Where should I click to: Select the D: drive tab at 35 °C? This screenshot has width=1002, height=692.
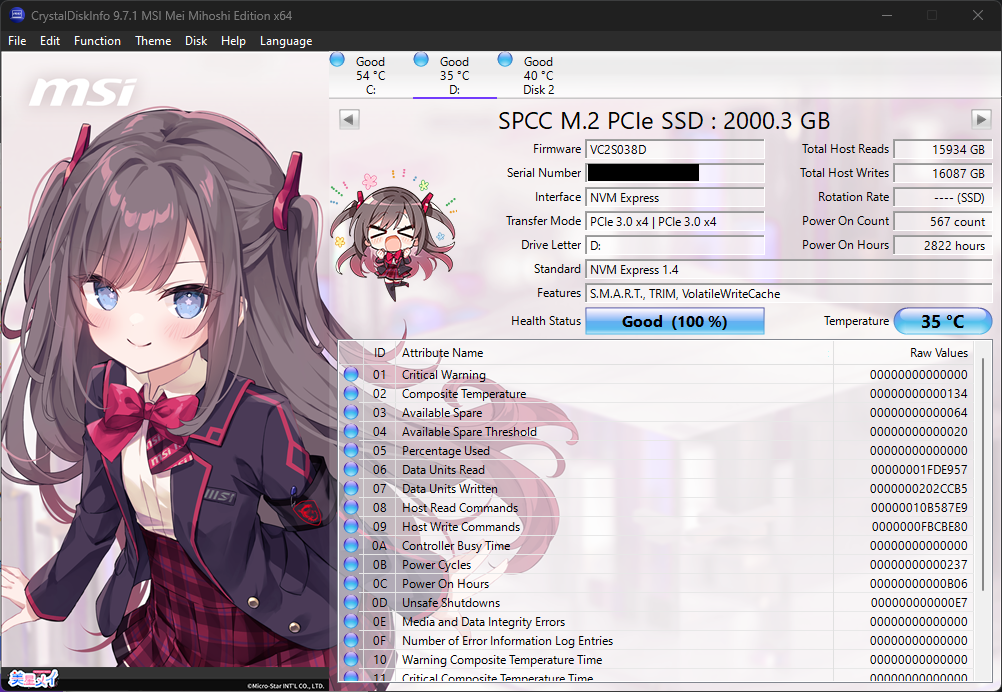454,75
